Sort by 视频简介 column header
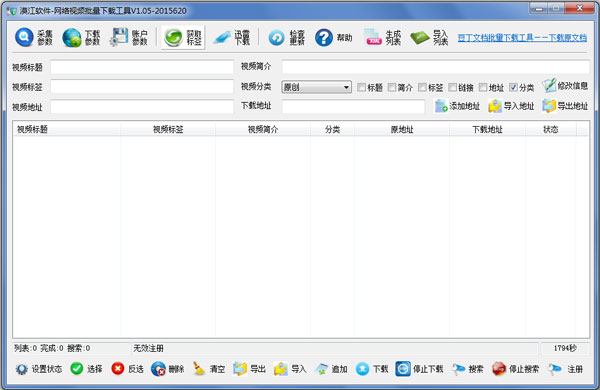 (x=263, y=129)
